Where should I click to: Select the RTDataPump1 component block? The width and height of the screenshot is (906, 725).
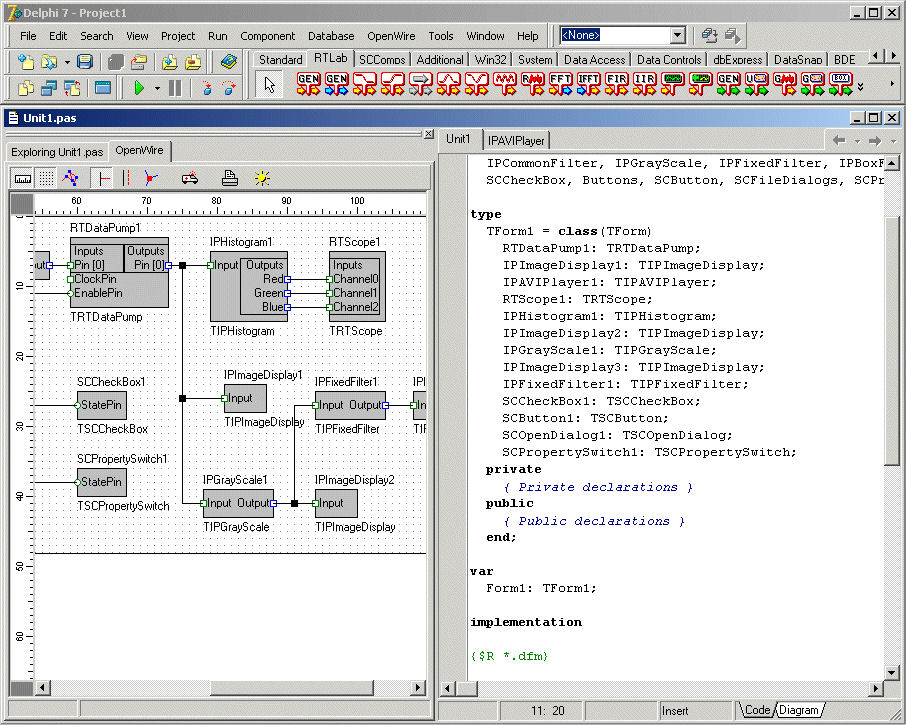coord(119,272)
